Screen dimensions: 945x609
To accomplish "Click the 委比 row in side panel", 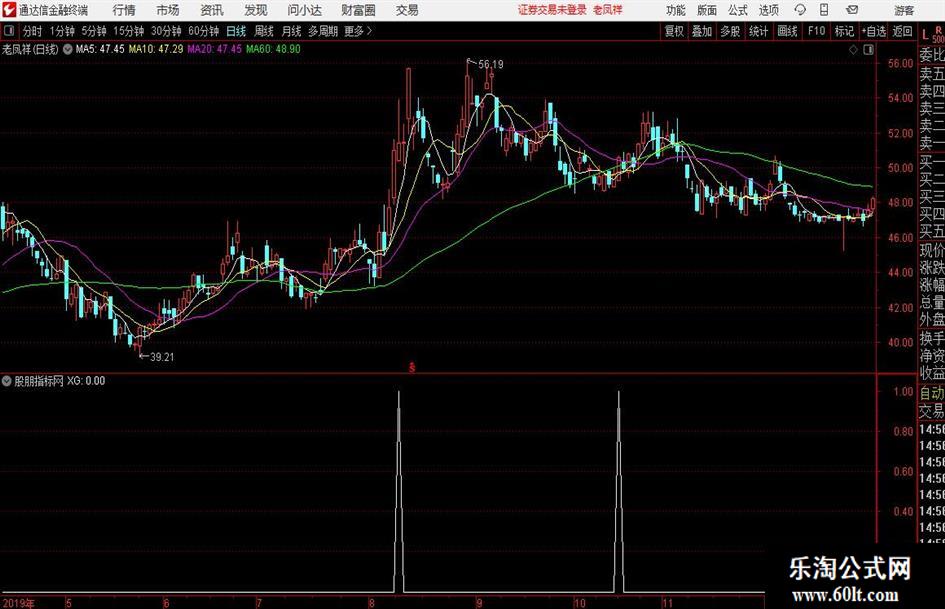I will coord(932,55).
